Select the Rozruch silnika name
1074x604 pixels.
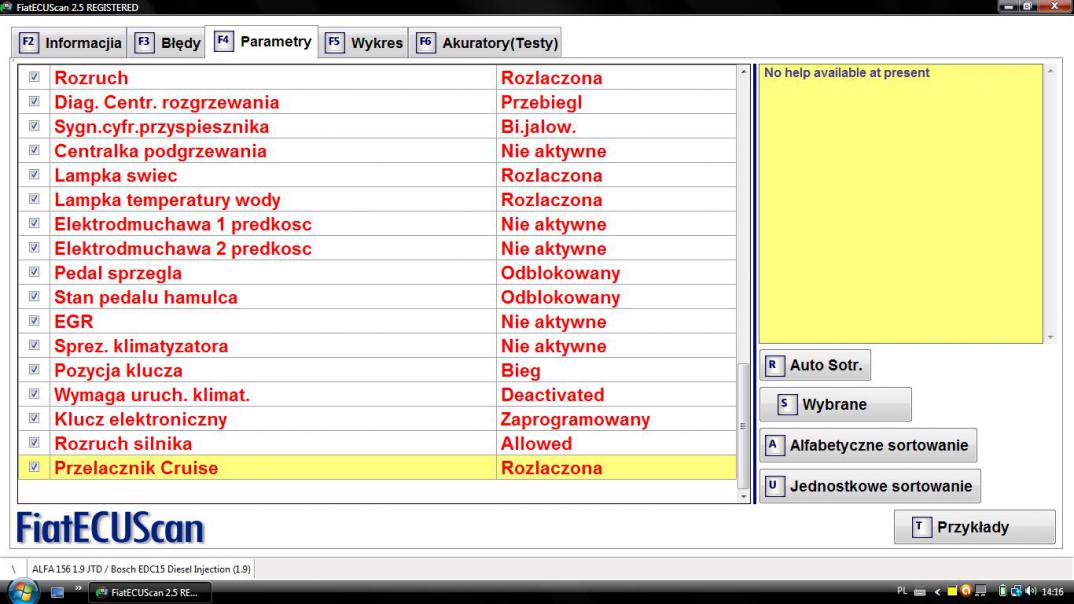point(123,444)
